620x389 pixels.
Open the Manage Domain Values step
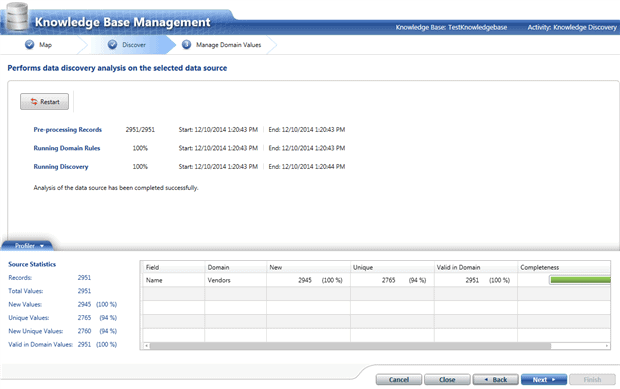point(229,45)
